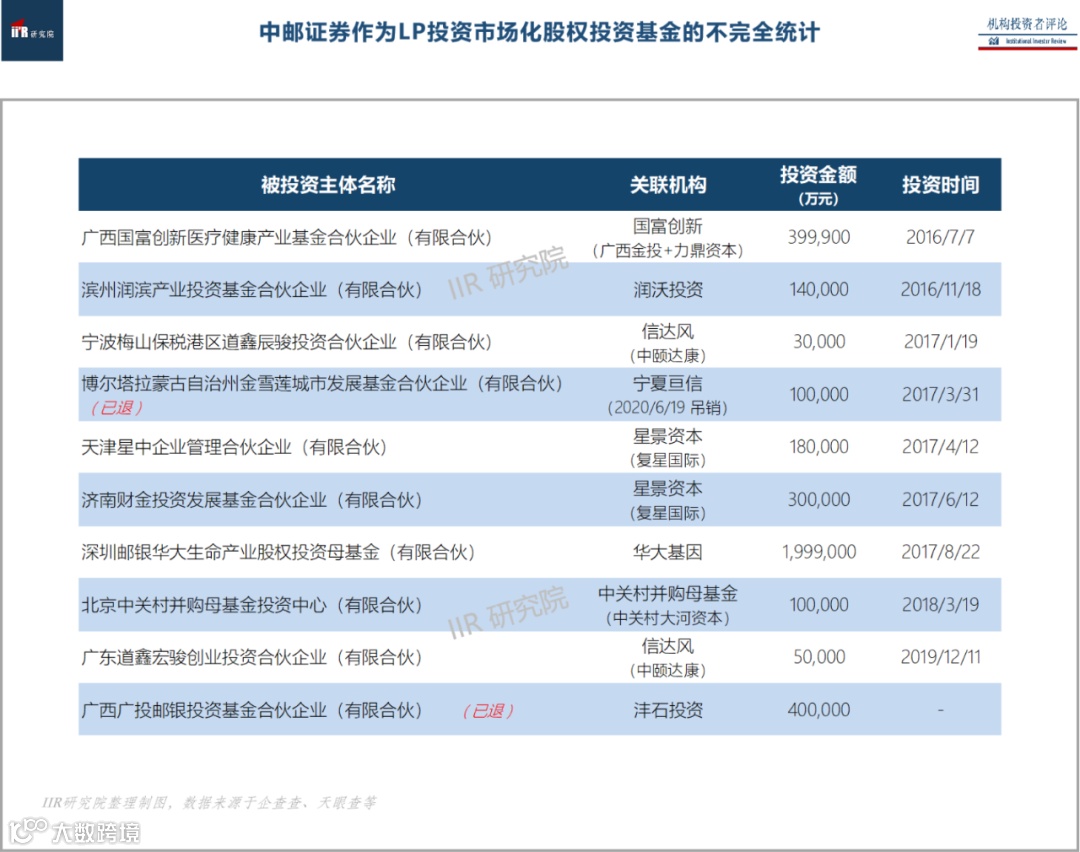This screenshot has width=1080, height=852.
Task: Click the 投资金额(万元) column header
Action: pyautogui.click(x=818, y=185)
